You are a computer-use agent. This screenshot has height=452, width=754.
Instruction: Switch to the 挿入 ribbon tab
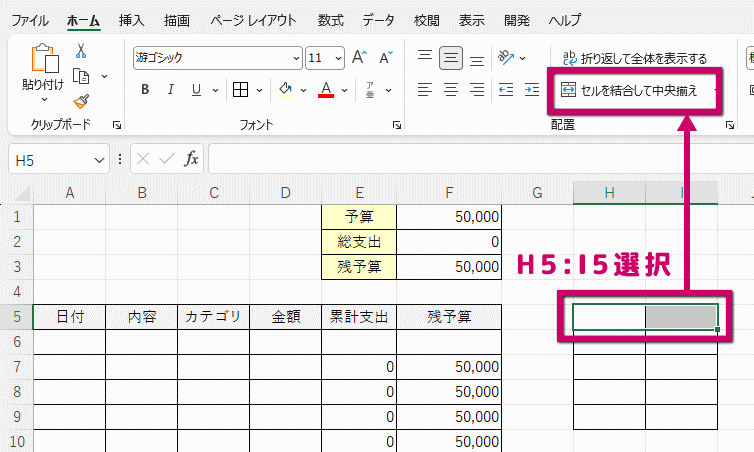point(131,19)
